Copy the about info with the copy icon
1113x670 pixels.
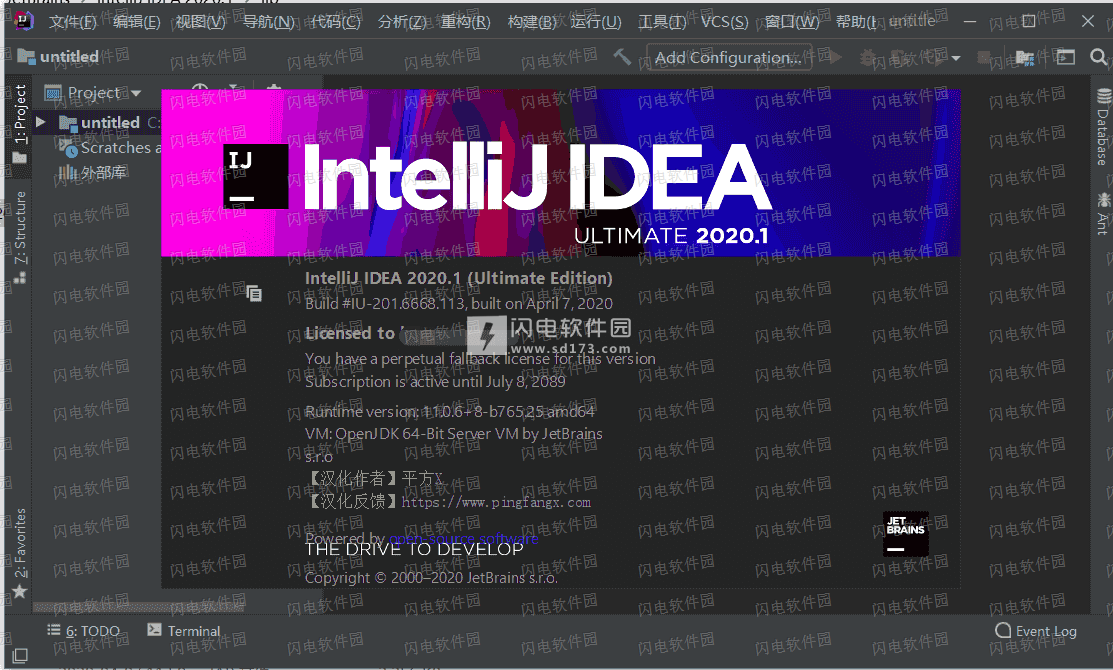pos(254,292)
